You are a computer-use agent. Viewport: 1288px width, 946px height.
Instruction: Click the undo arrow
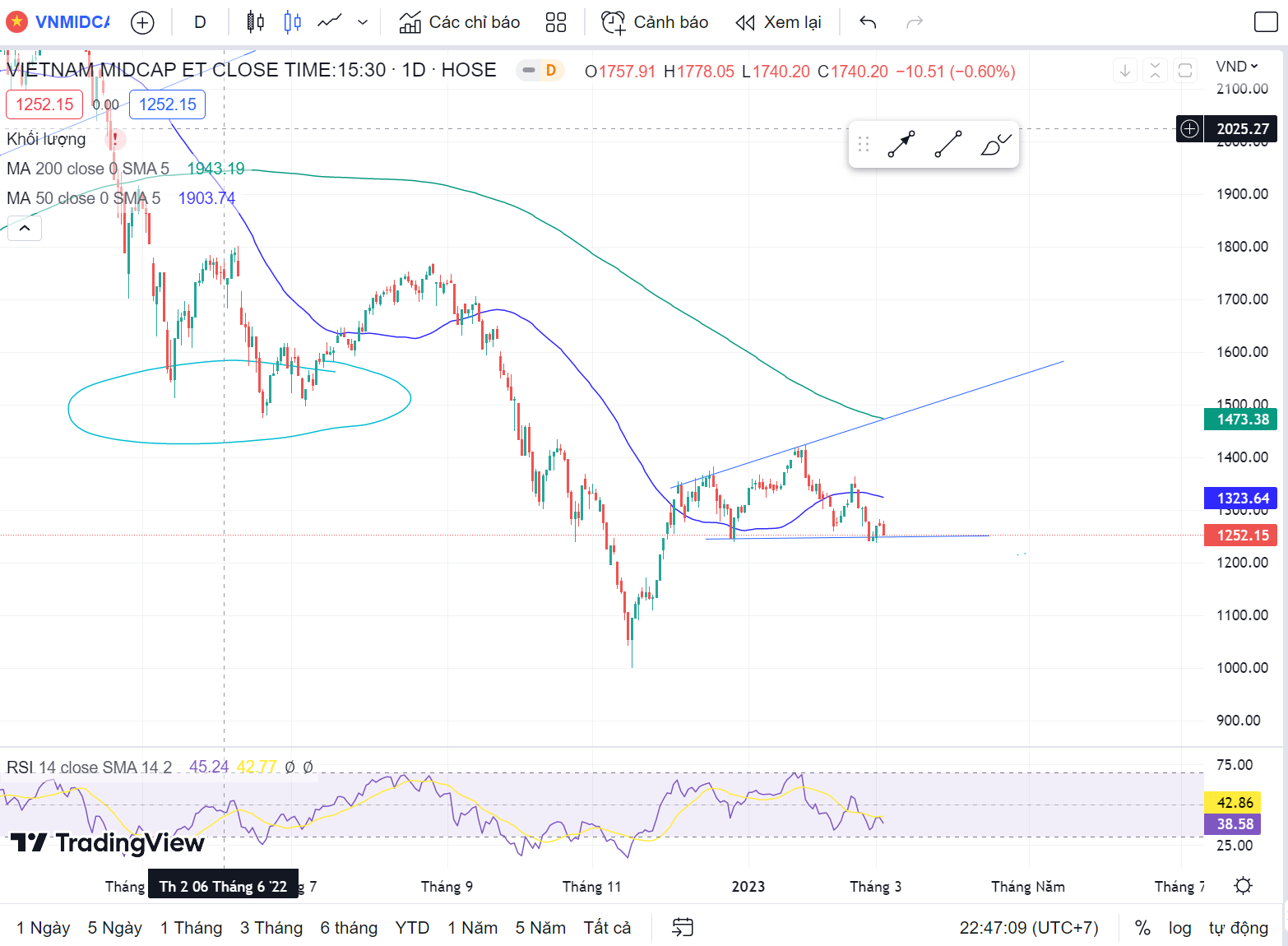point(868,22)
